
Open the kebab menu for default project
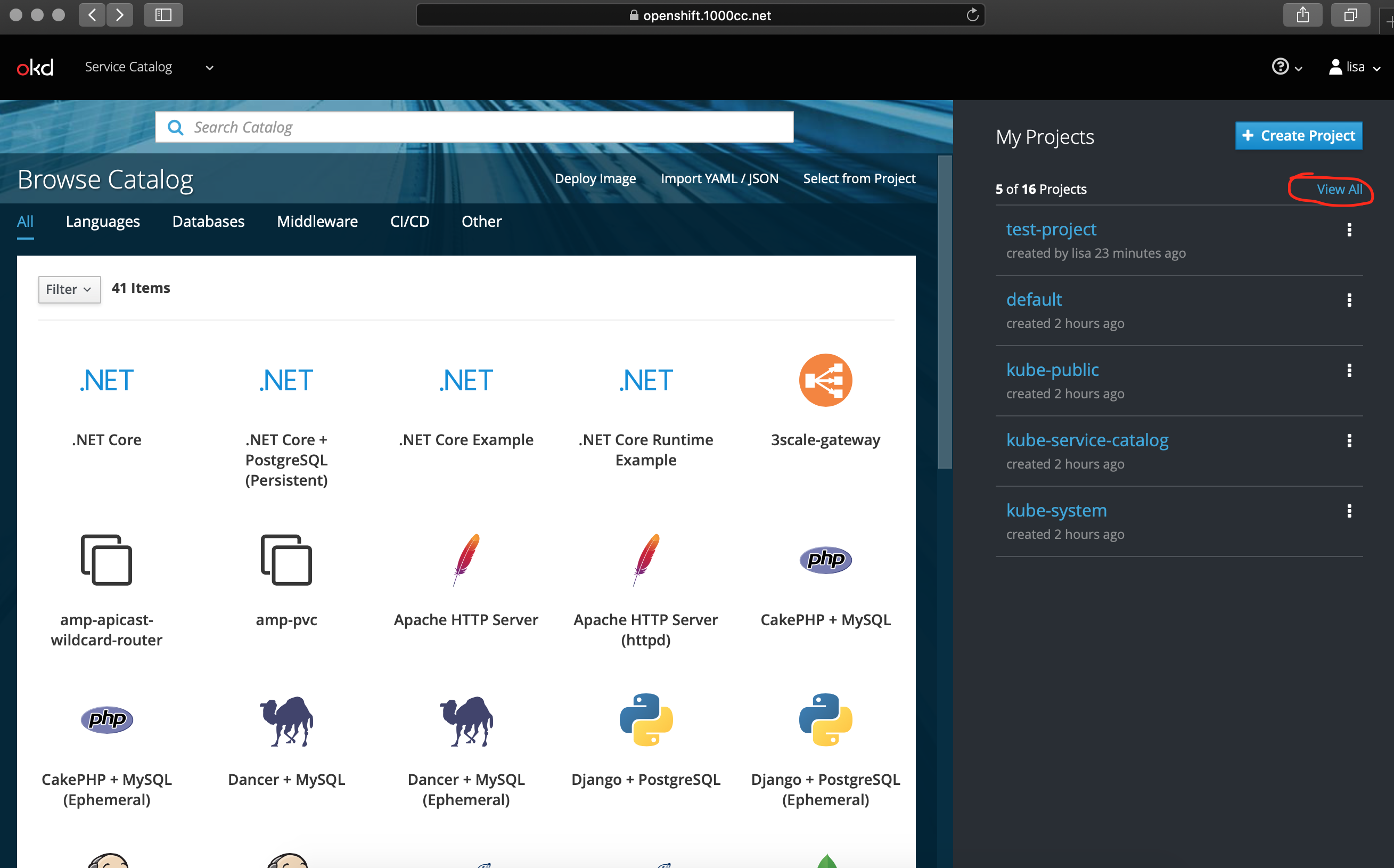1349,300
